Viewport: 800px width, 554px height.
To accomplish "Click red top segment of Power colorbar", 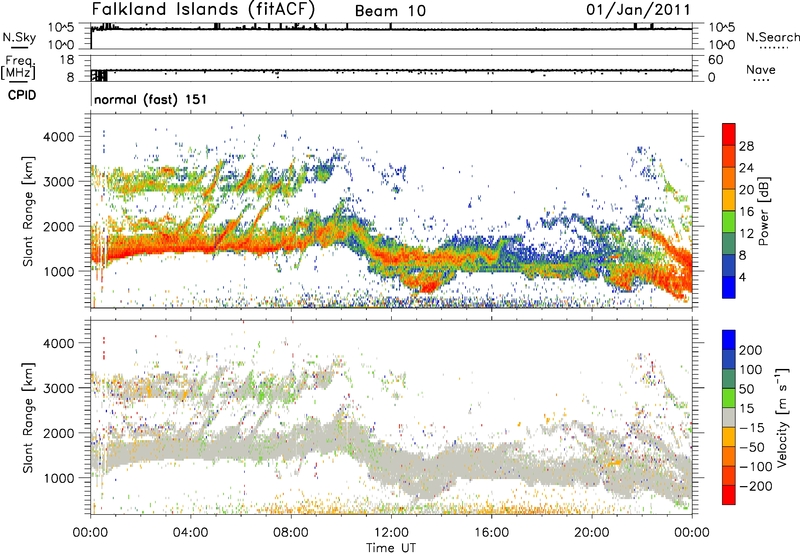I will [729, 134].
